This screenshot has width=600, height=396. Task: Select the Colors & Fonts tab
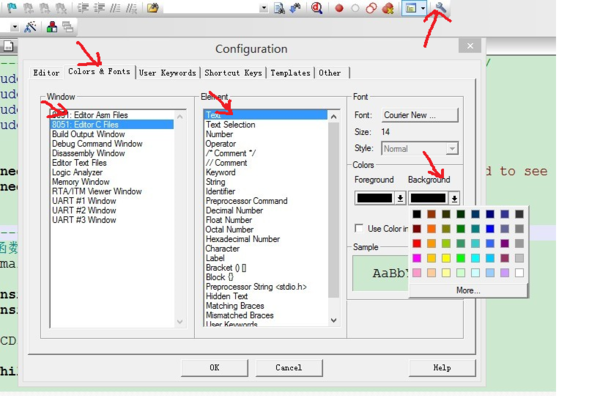tap(99, 72)
